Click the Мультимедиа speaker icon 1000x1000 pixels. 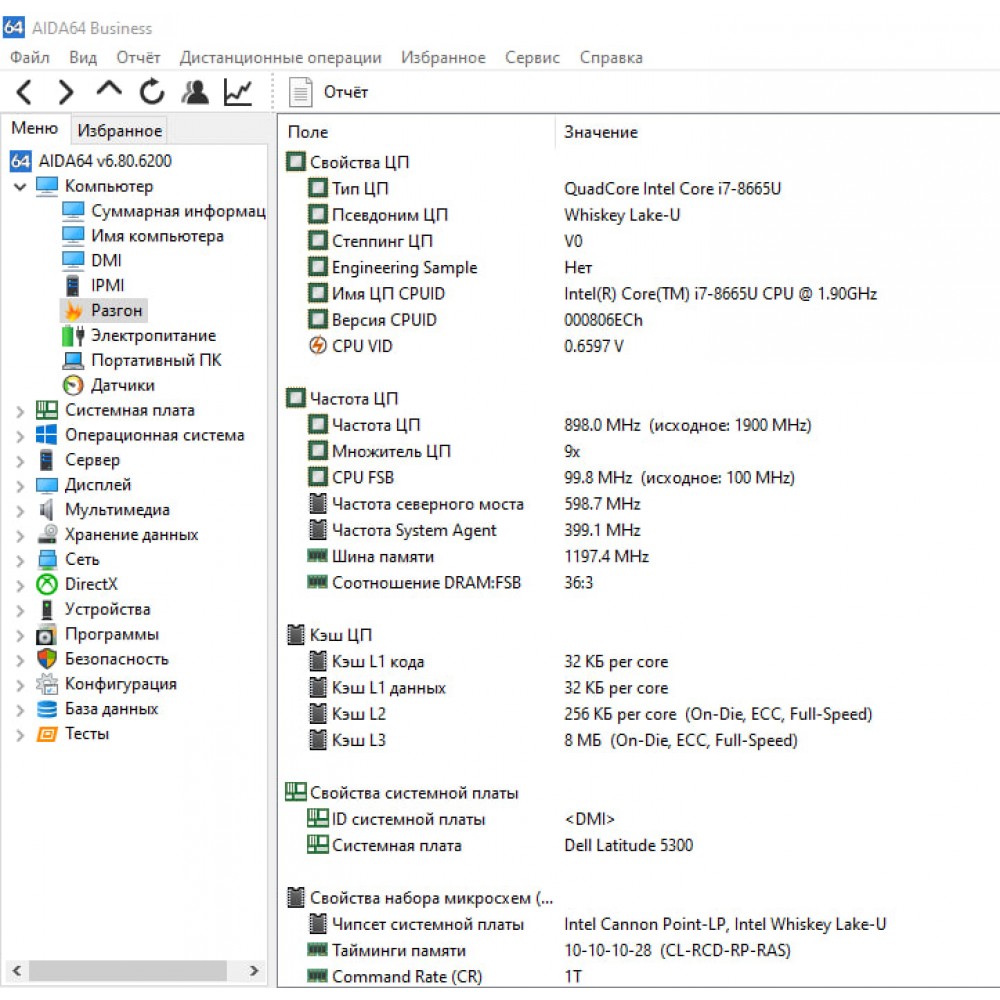point(46,510)
